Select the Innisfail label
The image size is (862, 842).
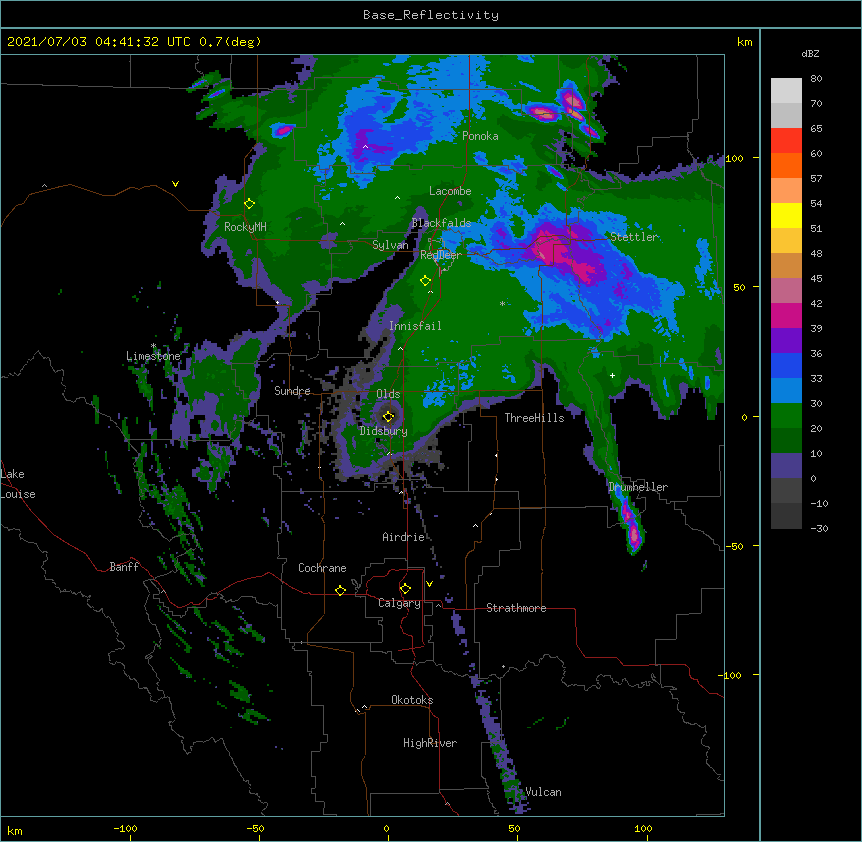(415, 326)
